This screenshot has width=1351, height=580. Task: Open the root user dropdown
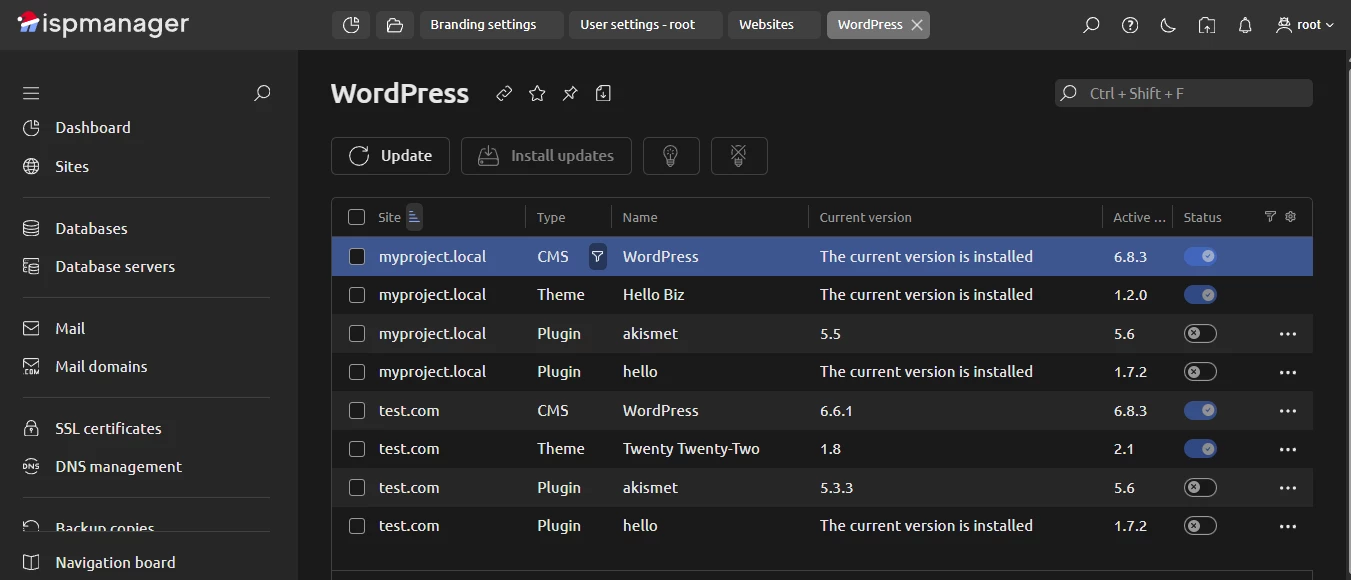click(x=1305, y=25)
